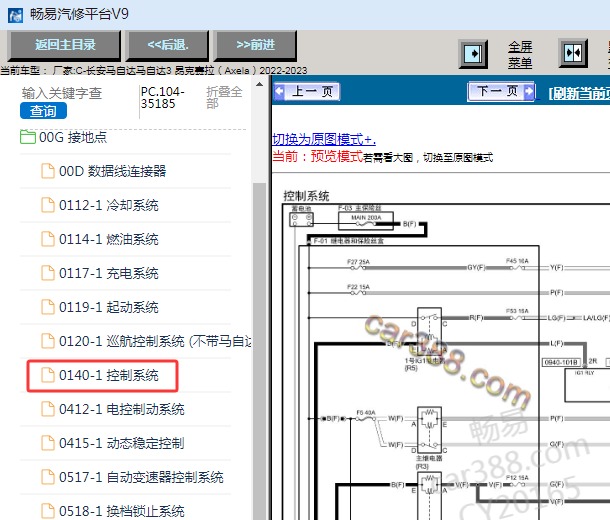This screenshot has width=610, height=520.
Task: Click the 查询 search button
Action: 43,111
